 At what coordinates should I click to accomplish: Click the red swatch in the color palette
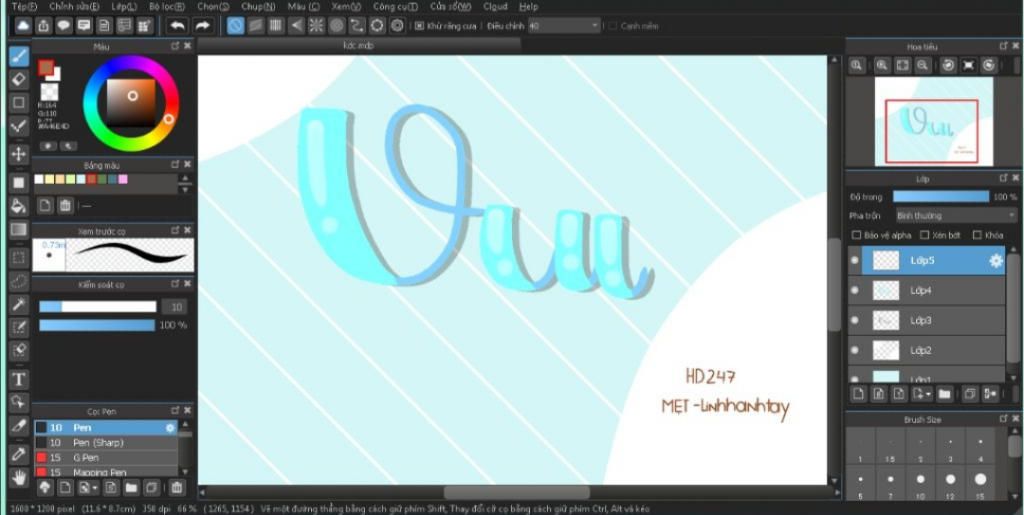click(x=91, y=179)
